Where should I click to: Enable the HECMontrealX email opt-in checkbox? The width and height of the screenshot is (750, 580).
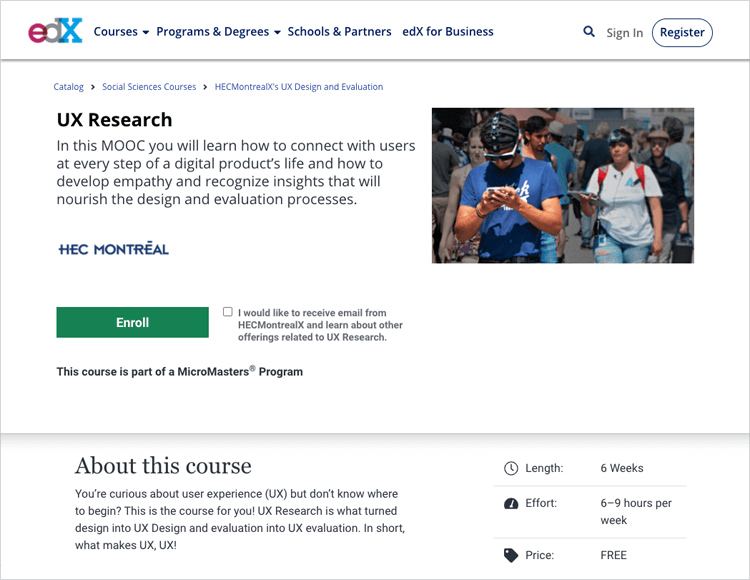pyautogui.click(x=228, y=312)
